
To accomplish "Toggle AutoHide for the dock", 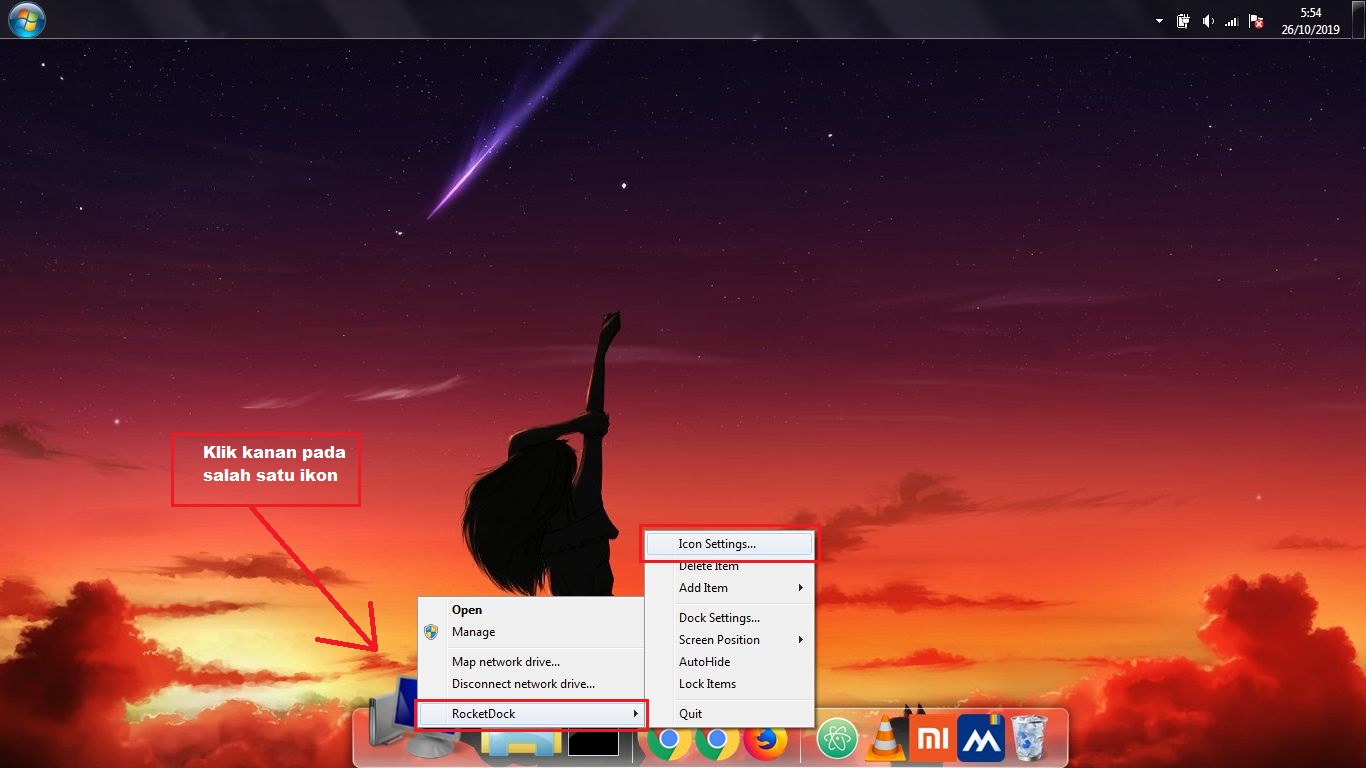I will pyautogui.click(x=729, y=662).
